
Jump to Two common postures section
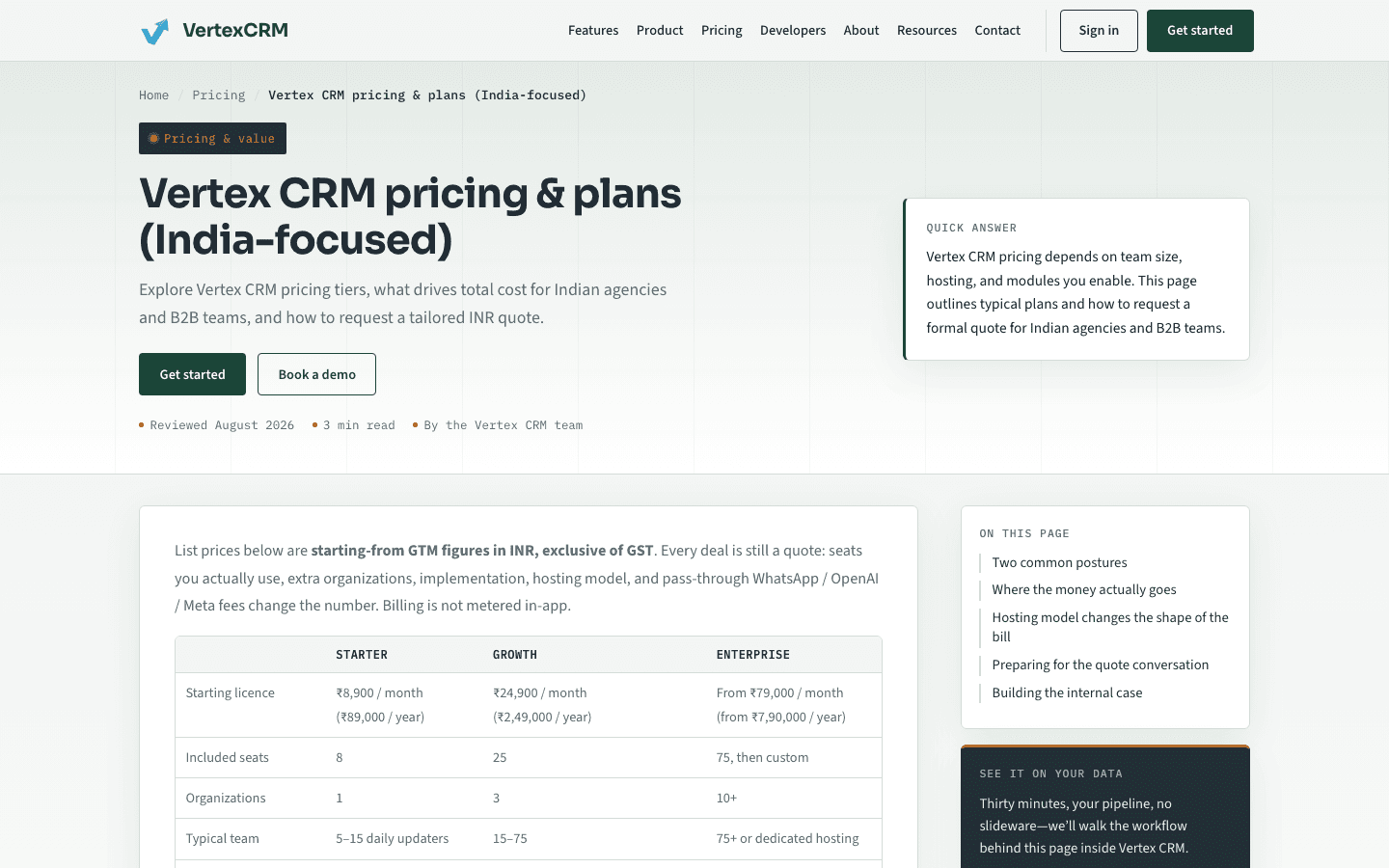pyautogui.click(x=1059, y=562)
